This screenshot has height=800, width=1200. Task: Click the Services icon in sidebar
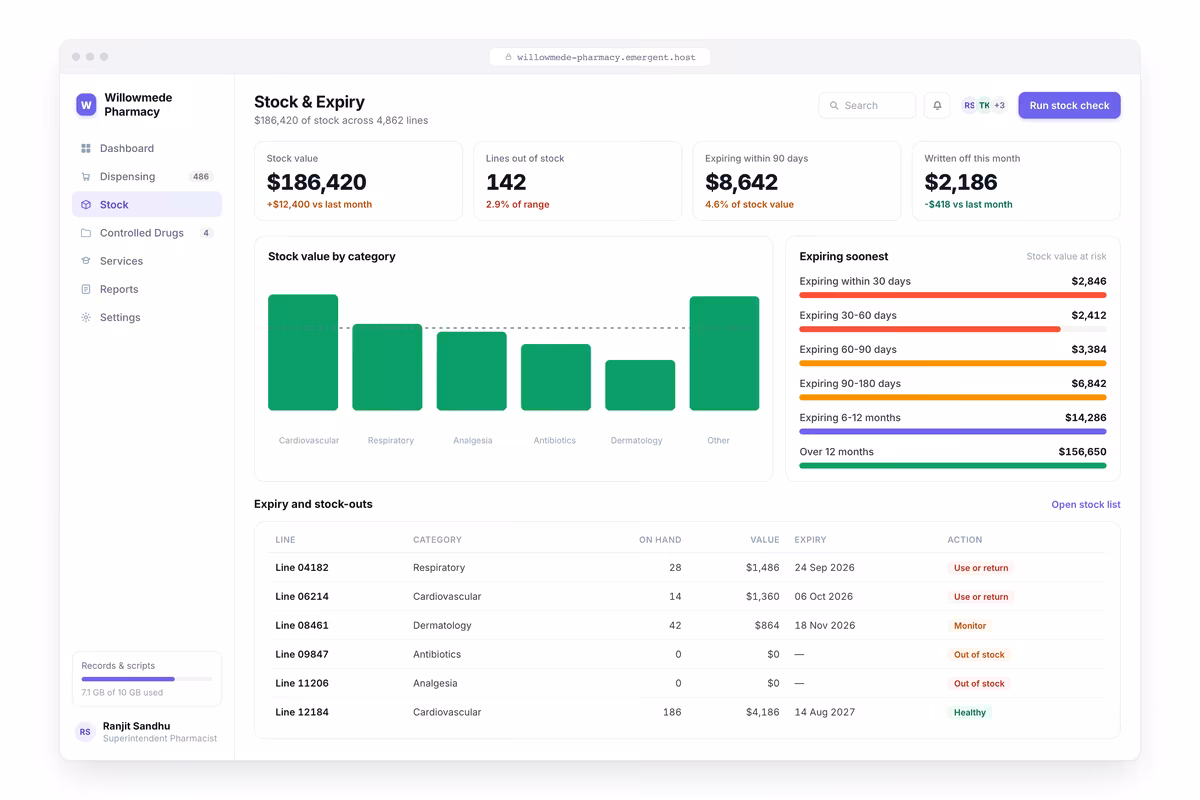(x=86, y=261)
